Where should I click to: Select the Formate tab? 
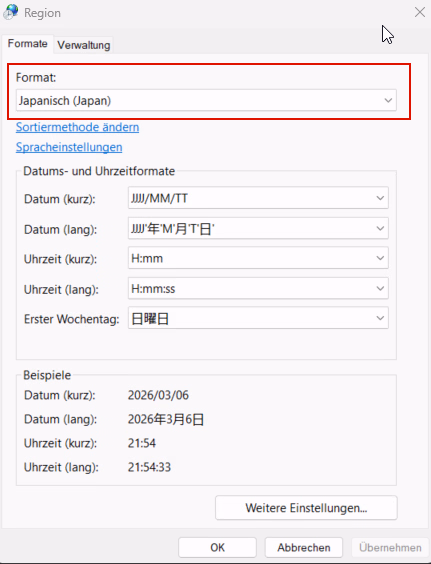tap(28, 44)
